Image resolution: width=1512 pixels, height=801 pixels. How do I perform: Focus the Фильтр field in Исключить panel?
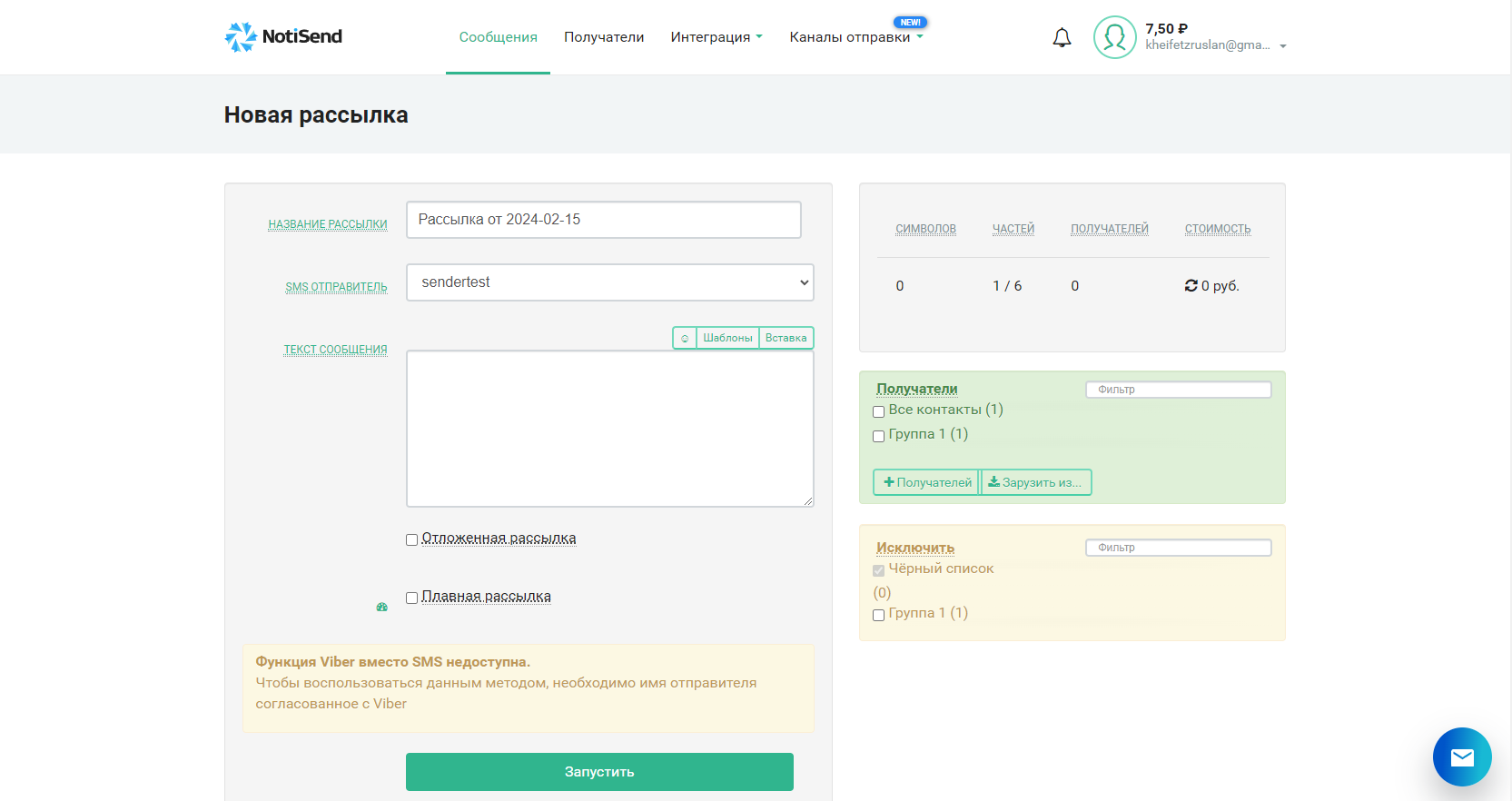(x=1179, y=548)
